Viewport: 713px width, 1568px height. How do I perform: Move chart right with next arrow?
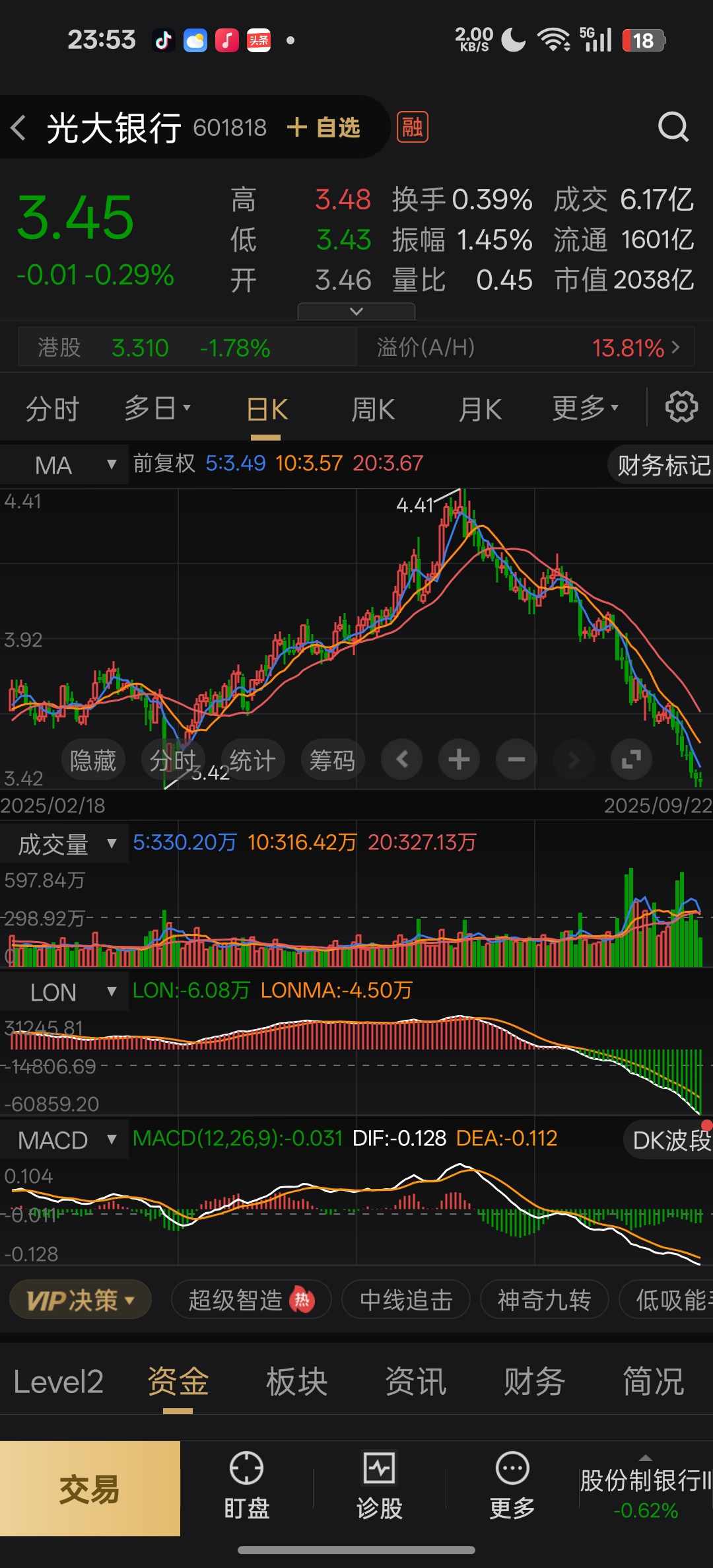(574, 760)
